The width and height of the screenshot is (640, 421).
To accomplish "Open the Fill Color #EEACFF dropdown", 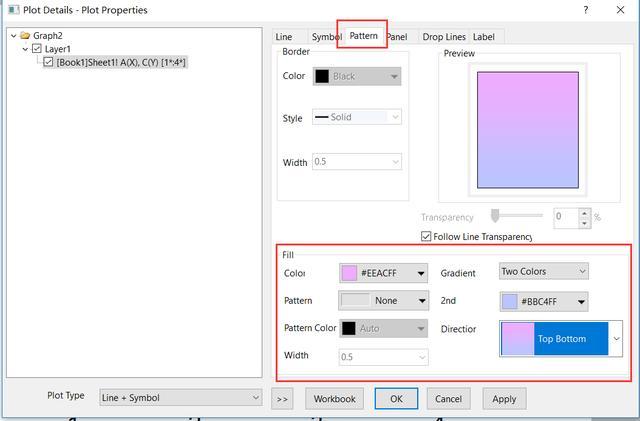I will pyautogui.click(x=383, y=273).
